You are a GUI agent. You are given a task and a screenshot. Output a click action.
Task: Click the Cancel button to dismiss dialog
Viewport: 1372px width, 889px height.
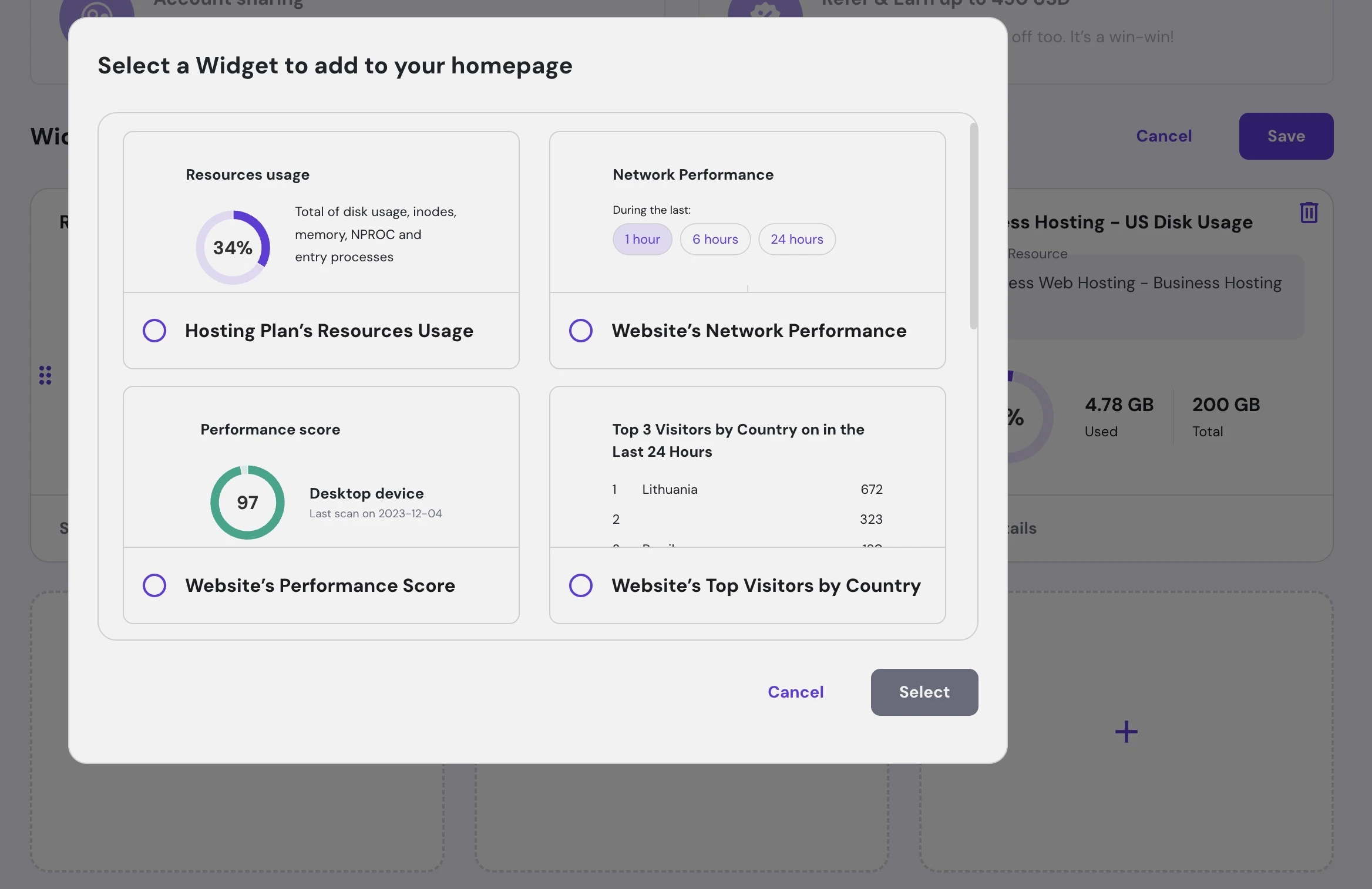796,691
